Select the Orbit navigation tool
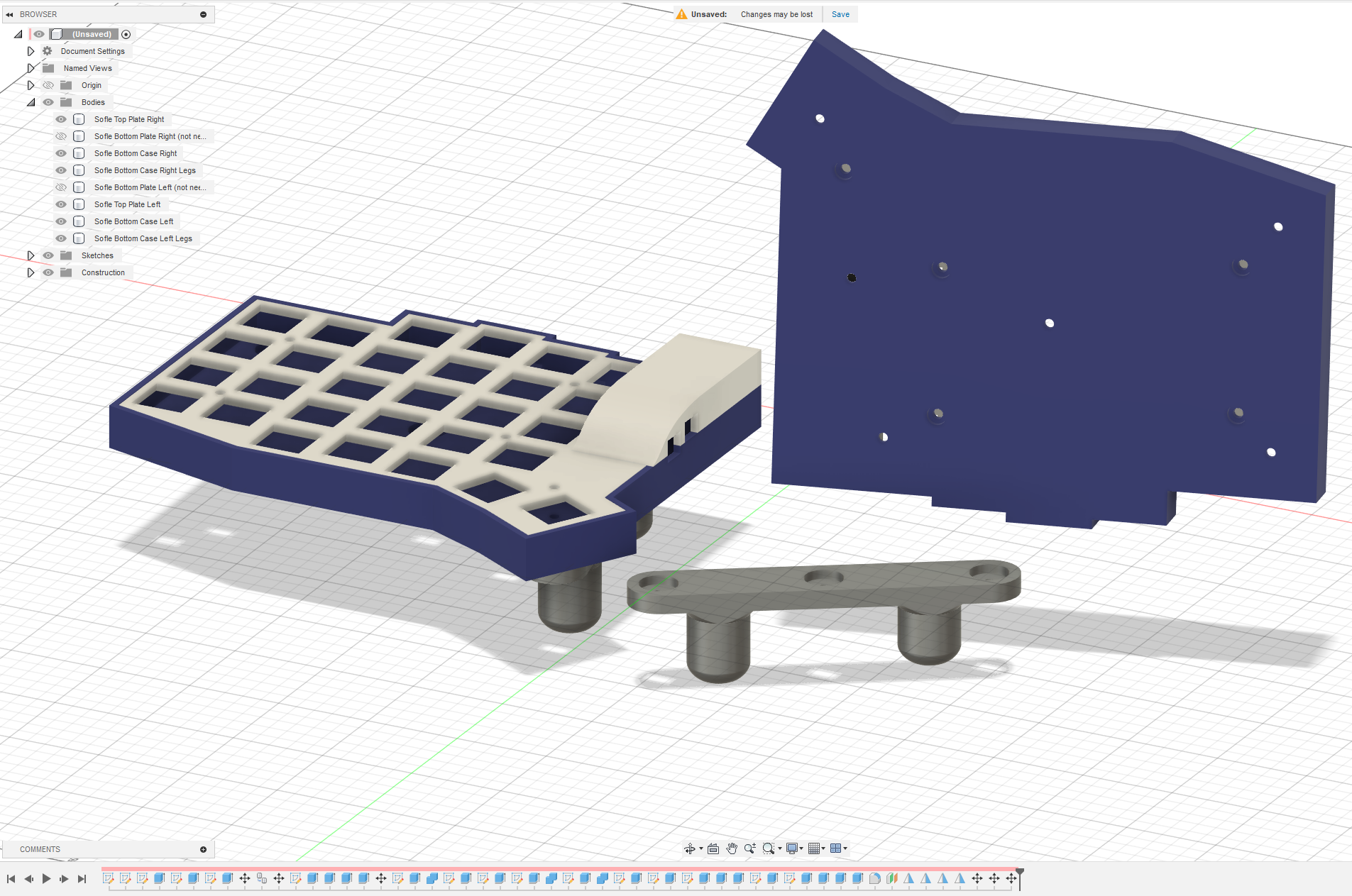The width and height of the screenshot is (1352, 896). click(689, 848)
